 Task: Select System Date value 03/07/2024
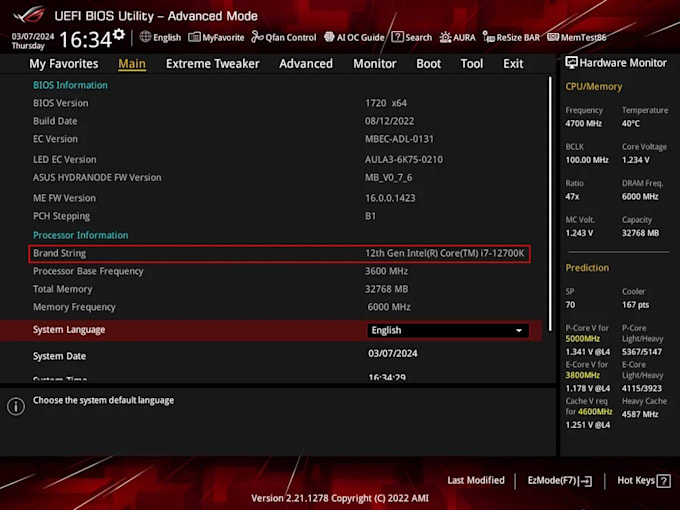pyautogui.click(x=392, y=353)
